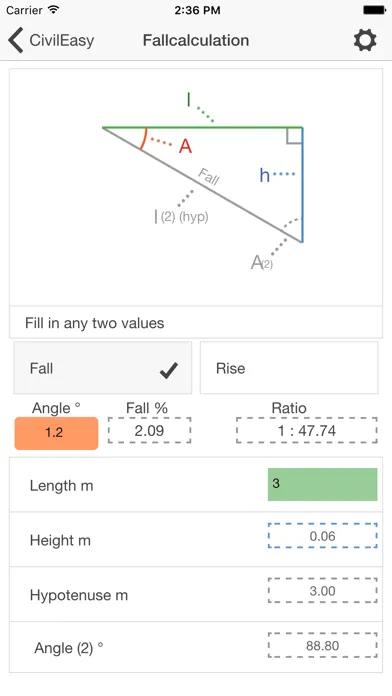
Task: Tap the Height value 0.06
Action: coord(322,536)
